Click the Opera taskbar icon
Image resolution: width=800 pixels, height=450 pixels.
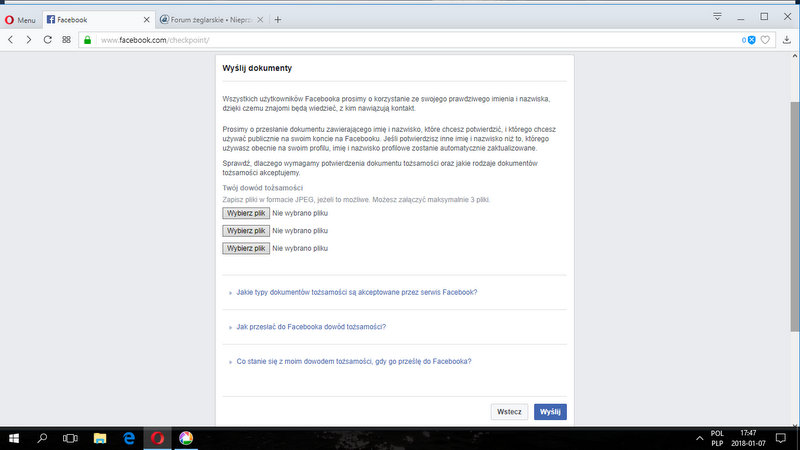pyautogui.click(x=158, y=438)
